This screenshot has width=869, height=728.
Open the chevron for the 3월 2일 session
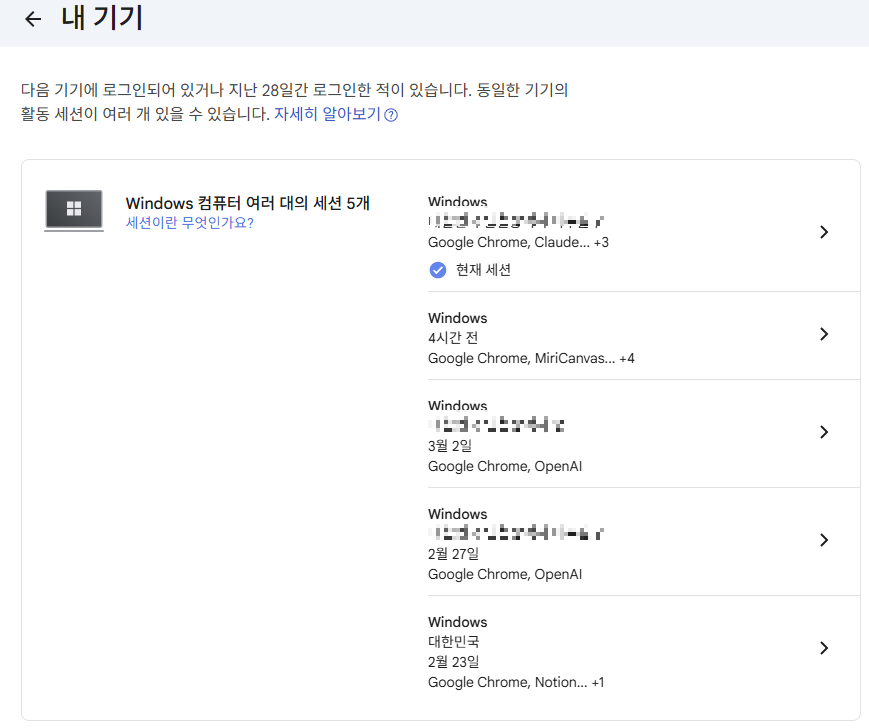coord(824,432)
